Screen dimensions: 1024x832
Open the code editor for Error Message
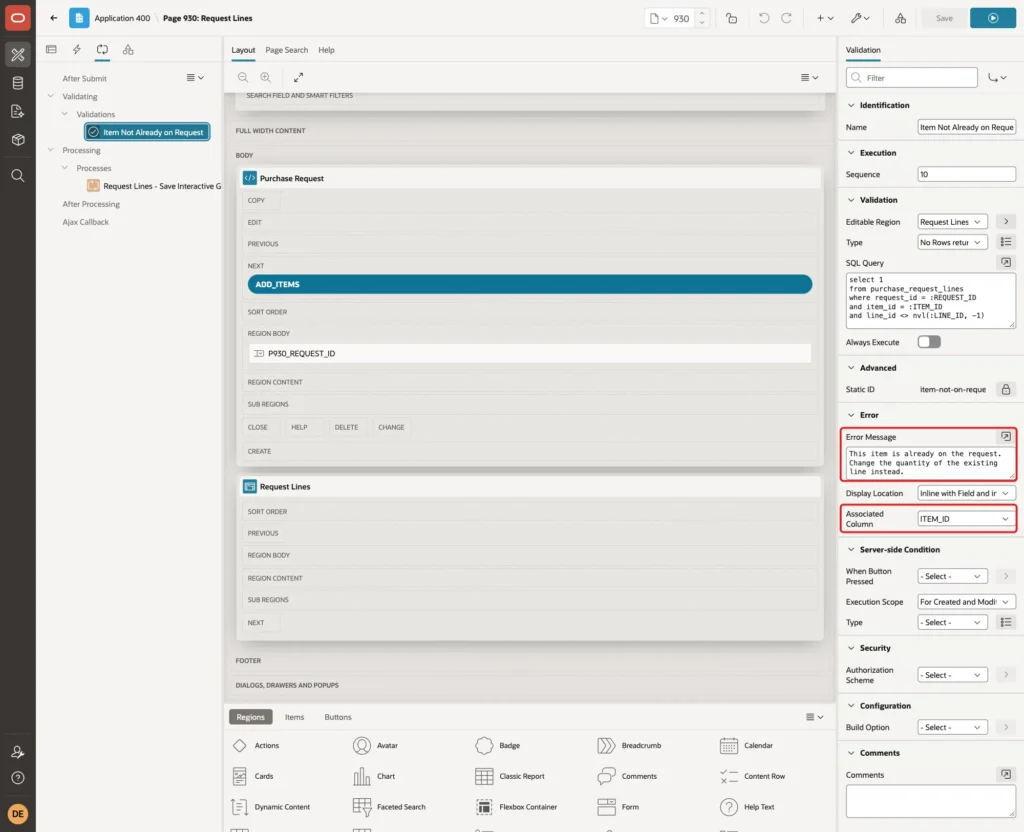tap(1006, 436)
